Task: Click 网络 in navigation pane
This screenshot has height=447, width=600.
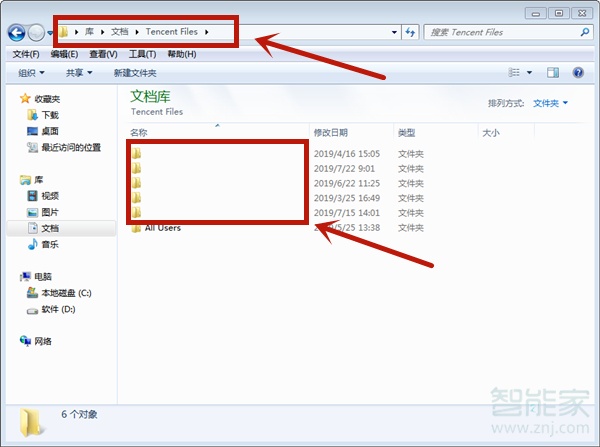Action: [43, 341]
